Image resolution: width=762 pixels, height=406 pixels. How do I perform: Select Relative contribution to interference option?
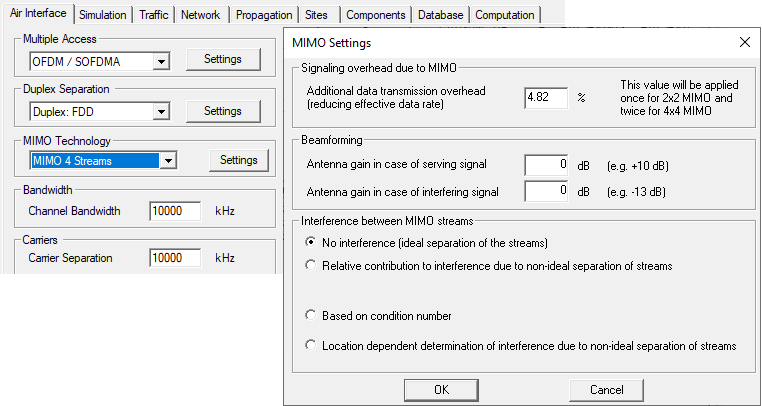point(312,266)
